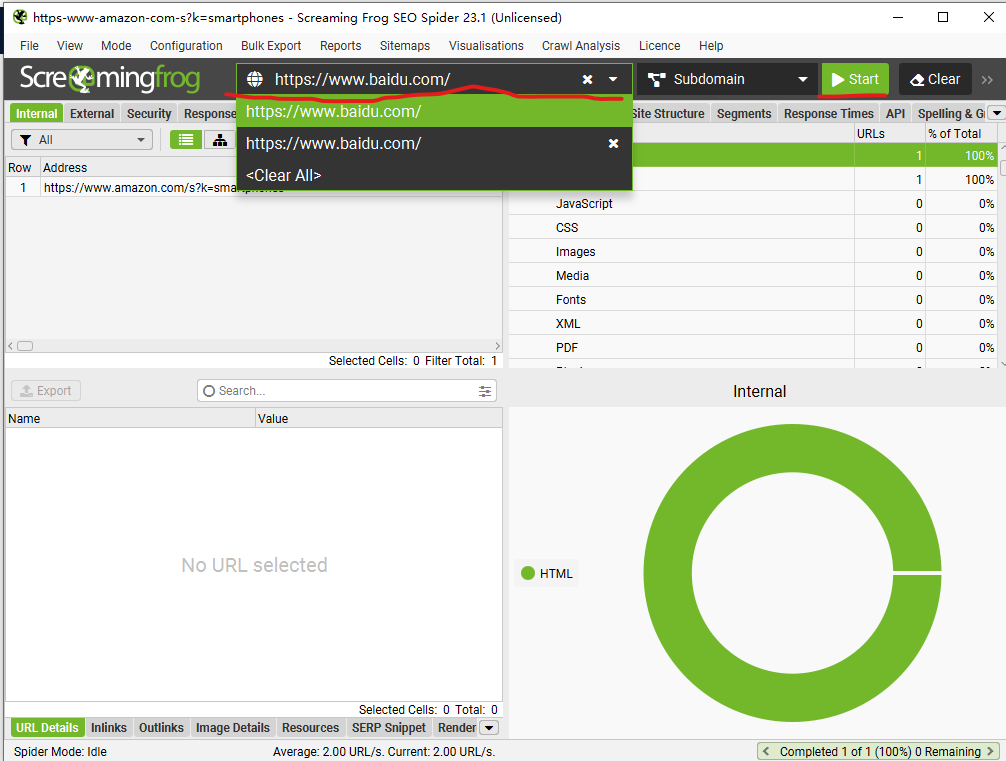Click the Name column header

click(x=130, y=418)
